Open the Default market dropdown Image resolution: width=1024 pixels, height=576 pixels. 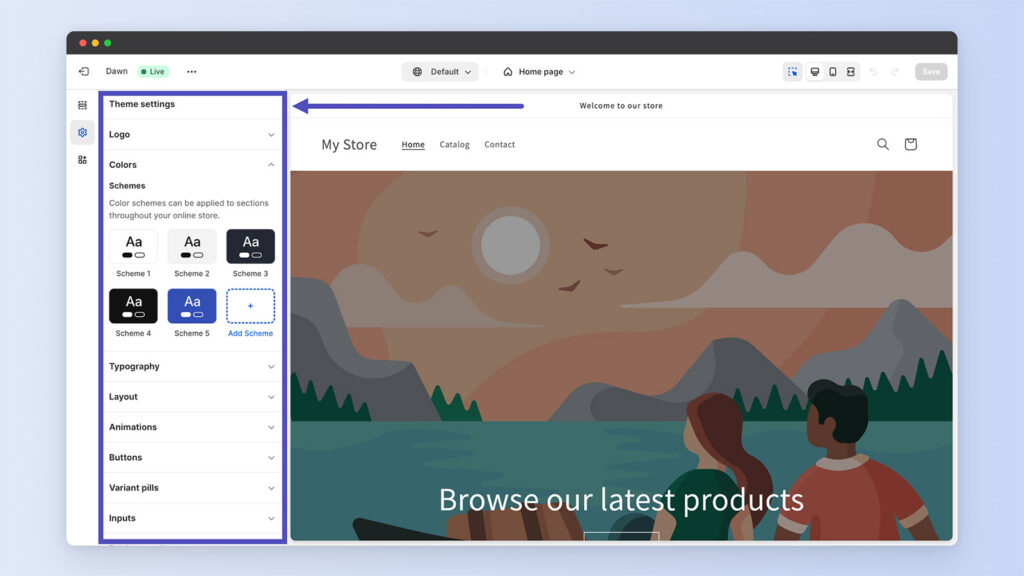tap(440, 72)
